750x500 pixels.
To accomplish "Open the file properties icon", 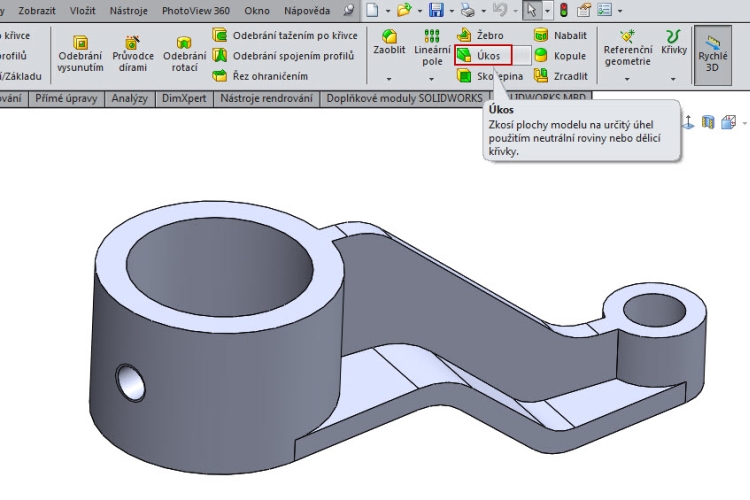I will (584, 10).
